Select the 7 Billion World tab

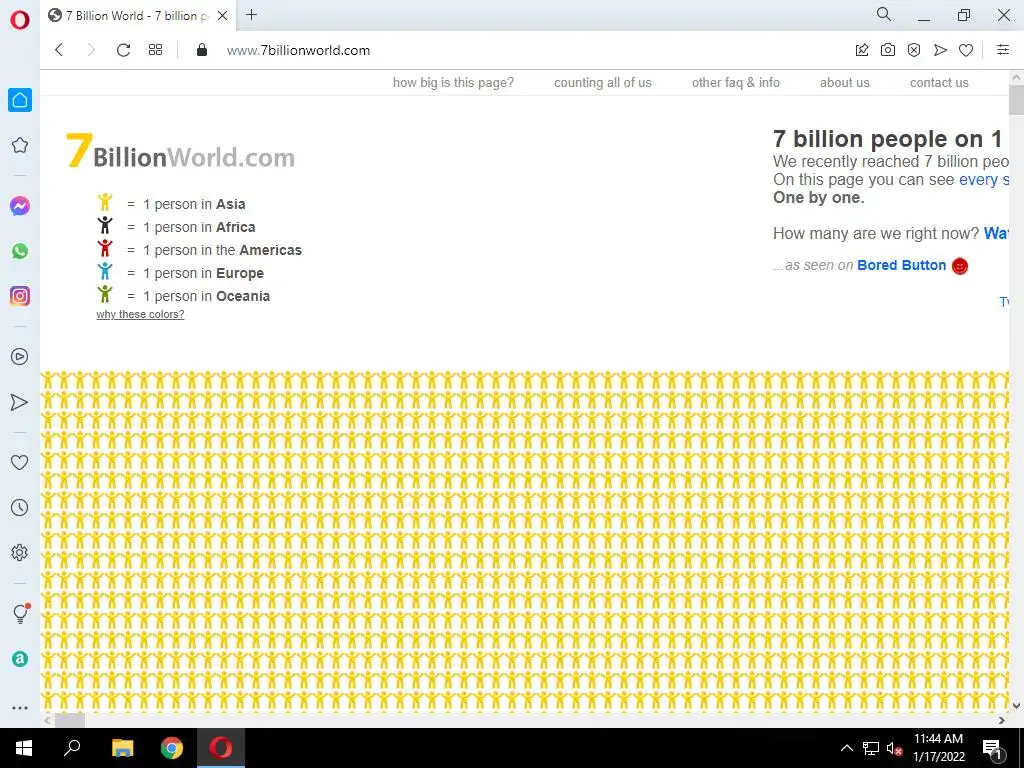[137, 16]
